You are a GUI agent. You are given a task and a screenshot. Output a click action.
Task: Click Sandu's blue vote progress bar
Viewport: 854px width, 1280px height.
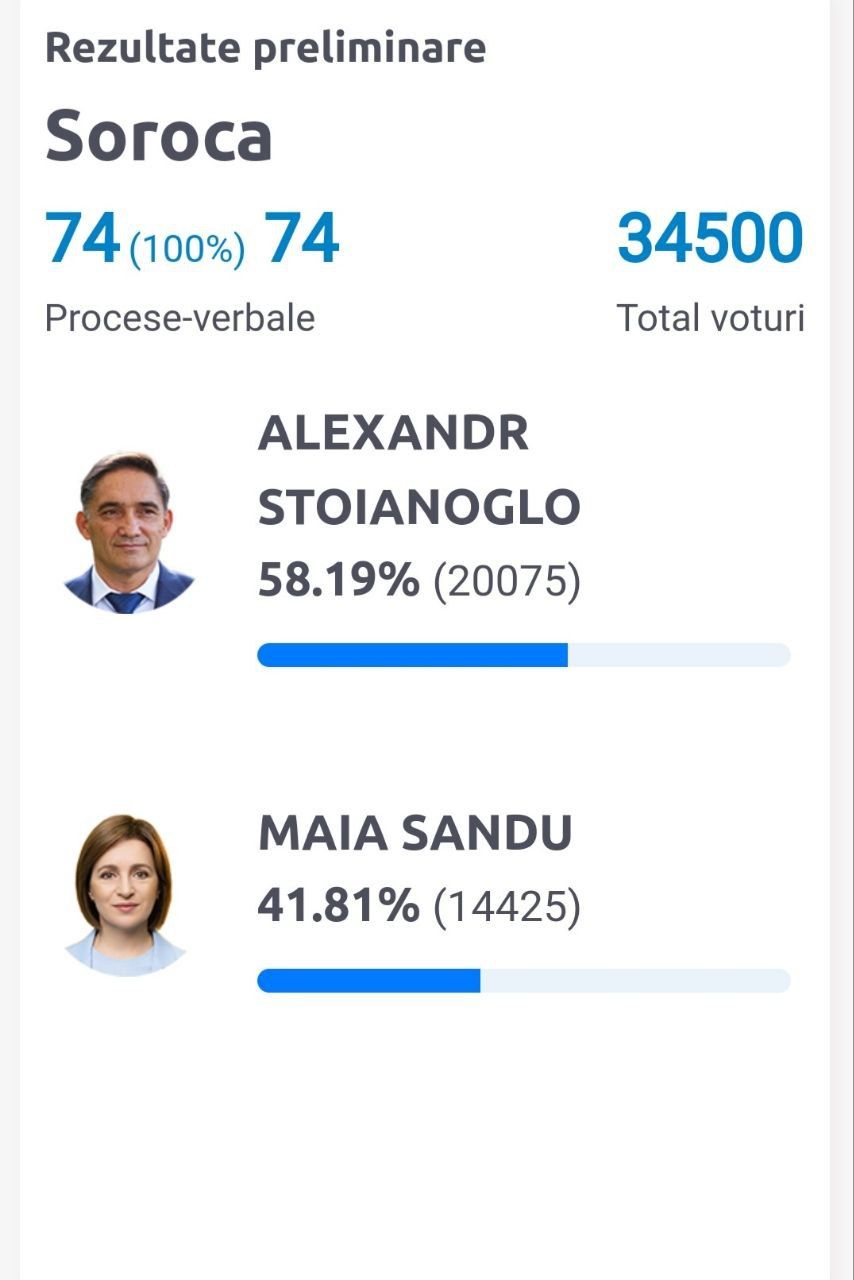pyautogui.click(x=369, y=981)
